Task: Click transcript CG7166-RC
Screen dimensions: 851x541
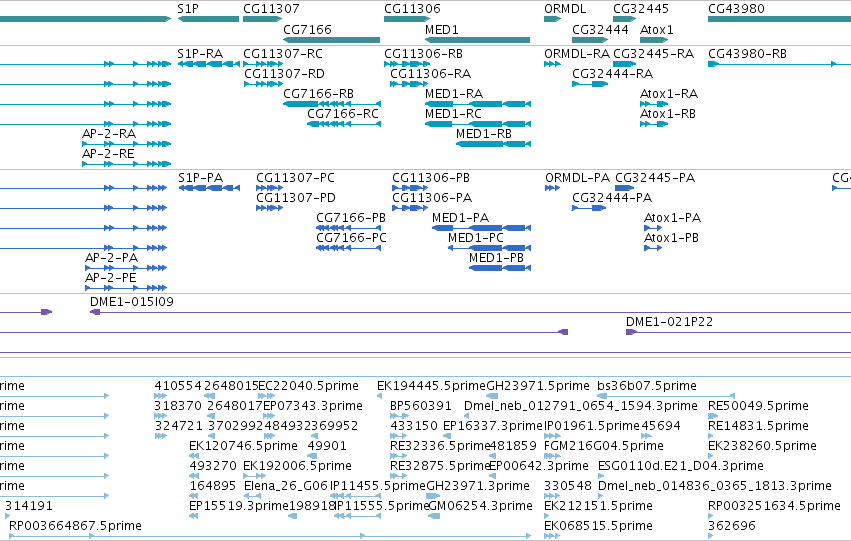Action: tap(343, 114)
